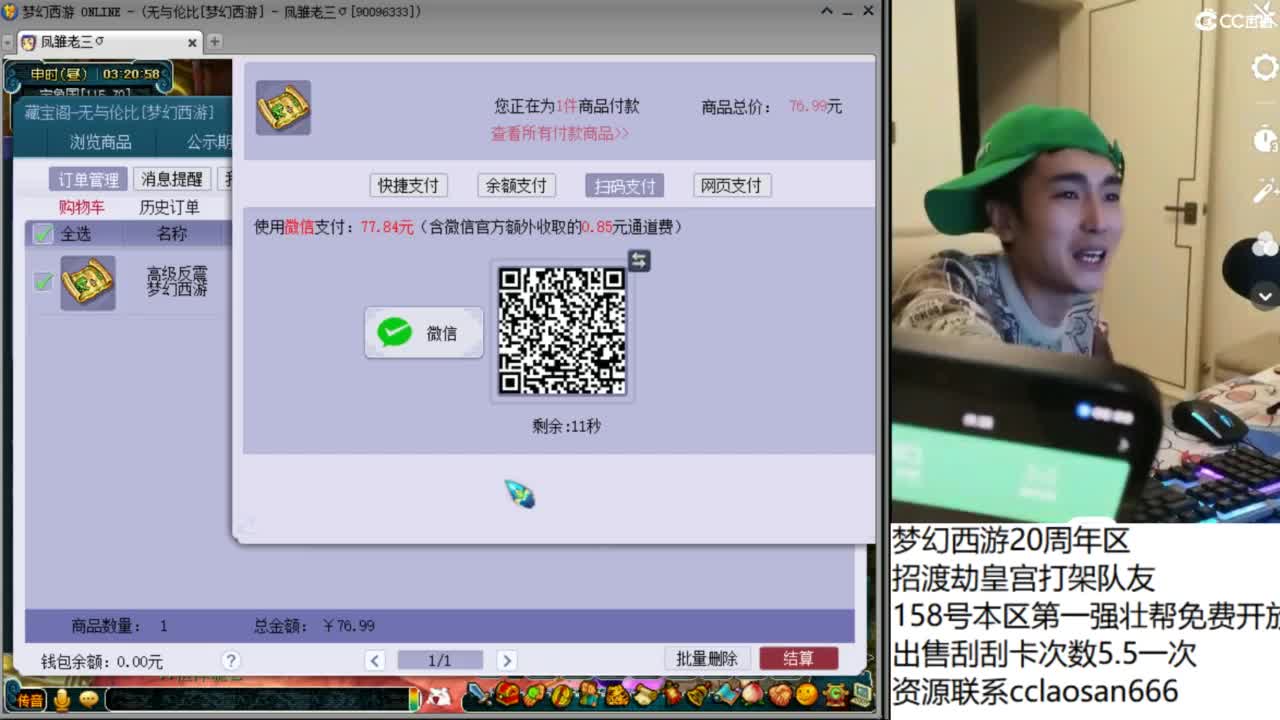Uncheck the 高级反震 item checkbox
The height and width of the screenshot is (720, 1280).
pos(43,282)
